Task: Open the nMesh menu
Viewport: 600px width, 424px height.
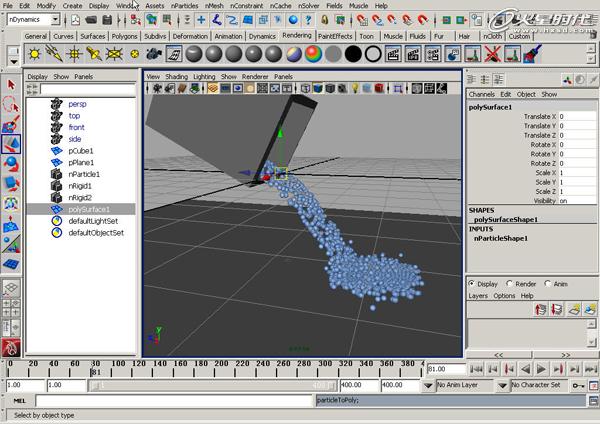Action: [x=214, y=6]
